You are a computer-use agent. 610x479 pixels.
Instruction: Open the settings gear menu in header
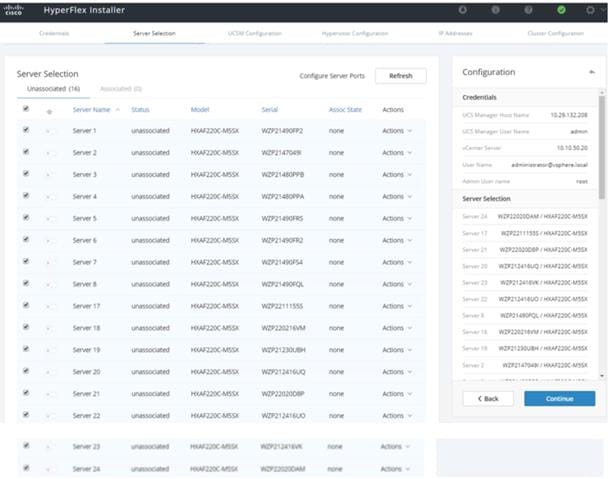(590, 10)
